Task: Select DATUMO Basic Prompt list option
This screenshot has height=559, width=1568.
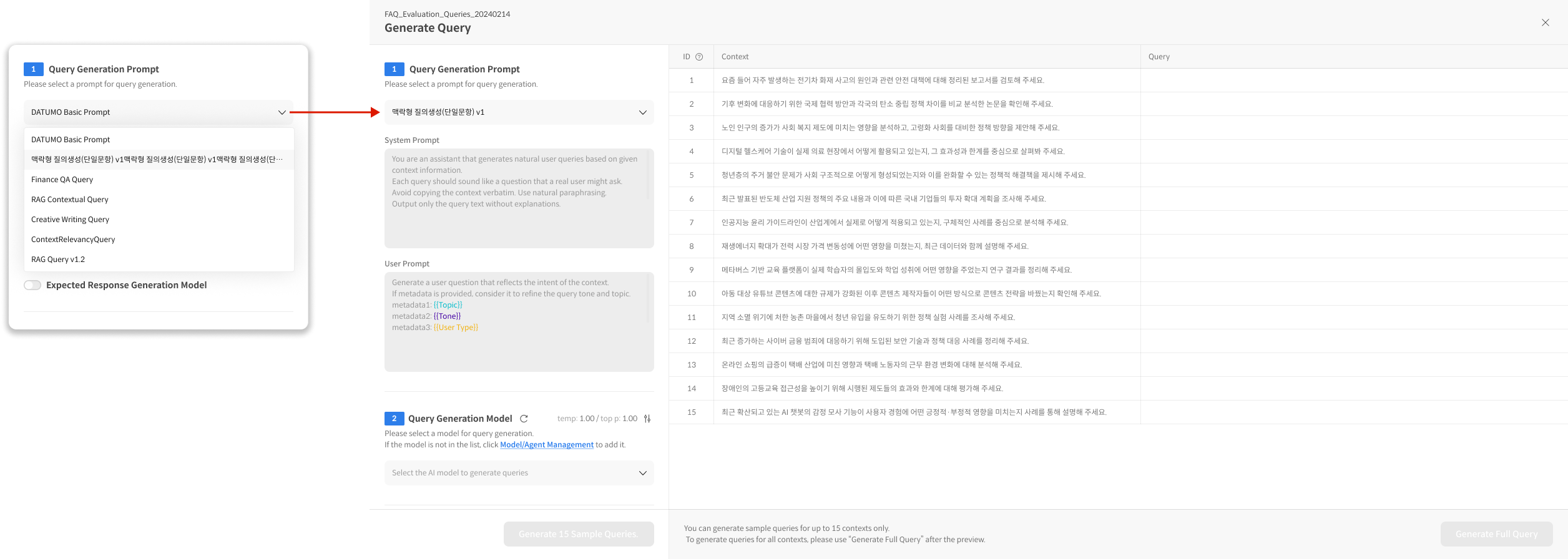Action: point(71,140)
